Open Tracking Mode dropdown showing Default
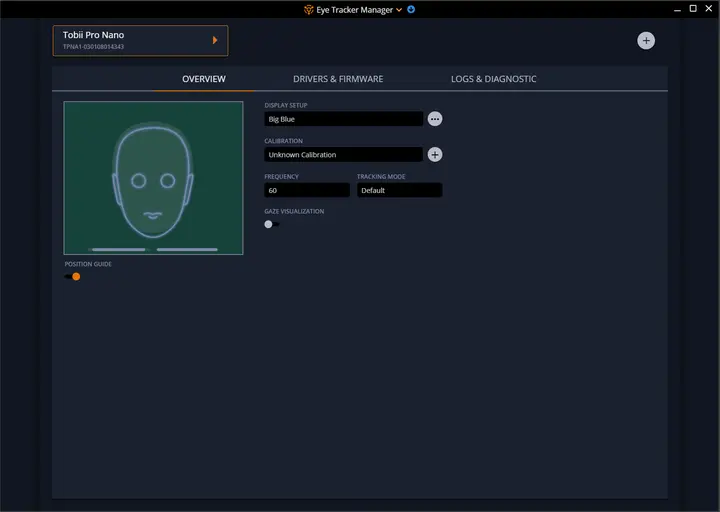The height and width of the screenshot is (512, 720). [x=399, y=190]
